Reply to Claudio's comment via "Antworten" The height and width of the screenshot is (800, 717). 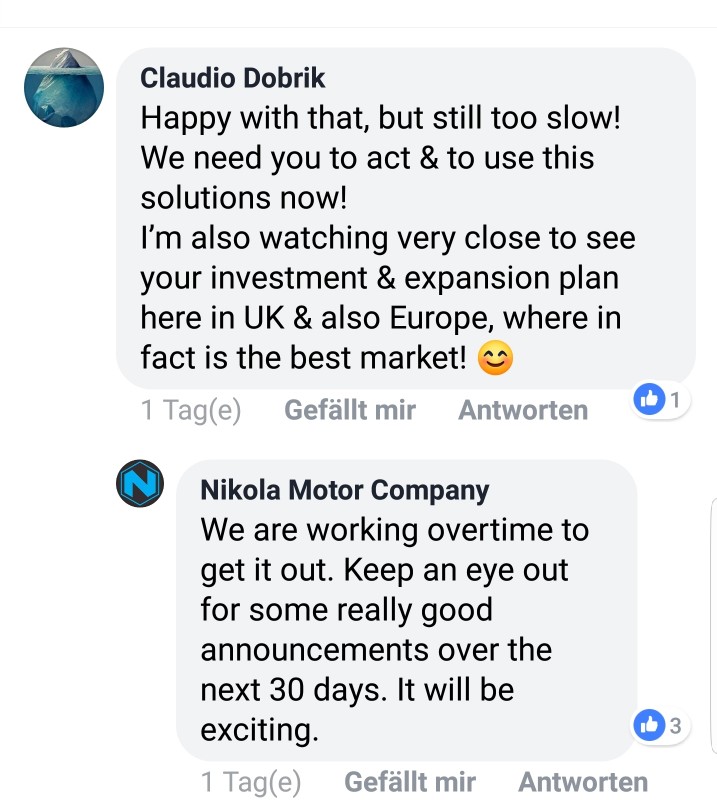pos(523,410)
